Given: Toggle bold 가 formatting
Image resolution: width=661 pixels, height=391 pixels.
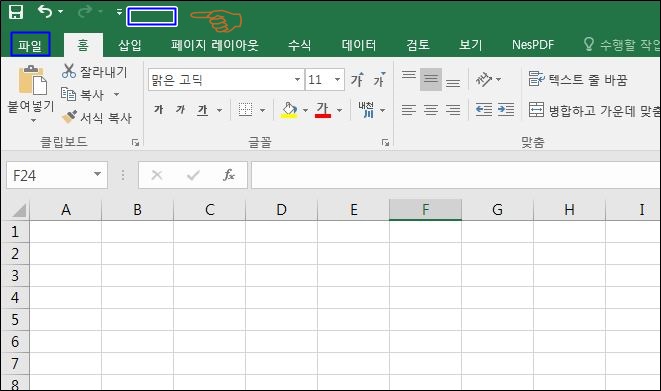Looking at the screenshot, I should tap(159, 110).
